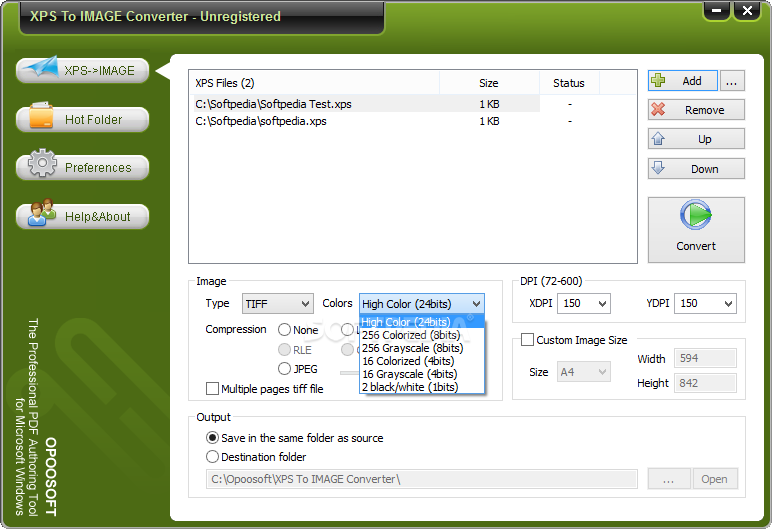
Task: Start conversion with the Convert button
Action: [x=696, y=230]
